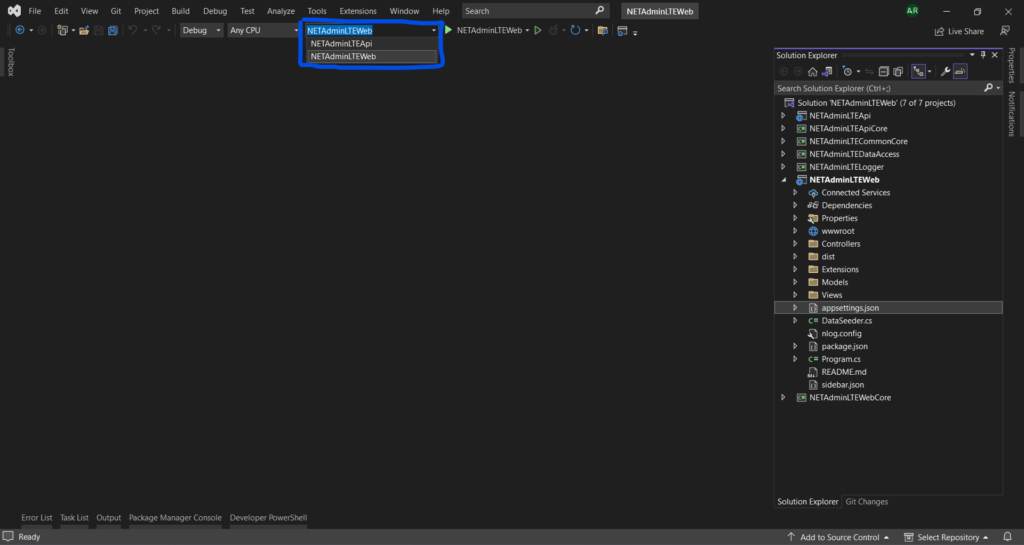Toggle Show All Files in Solution Explorer

(x=898, y=72)
